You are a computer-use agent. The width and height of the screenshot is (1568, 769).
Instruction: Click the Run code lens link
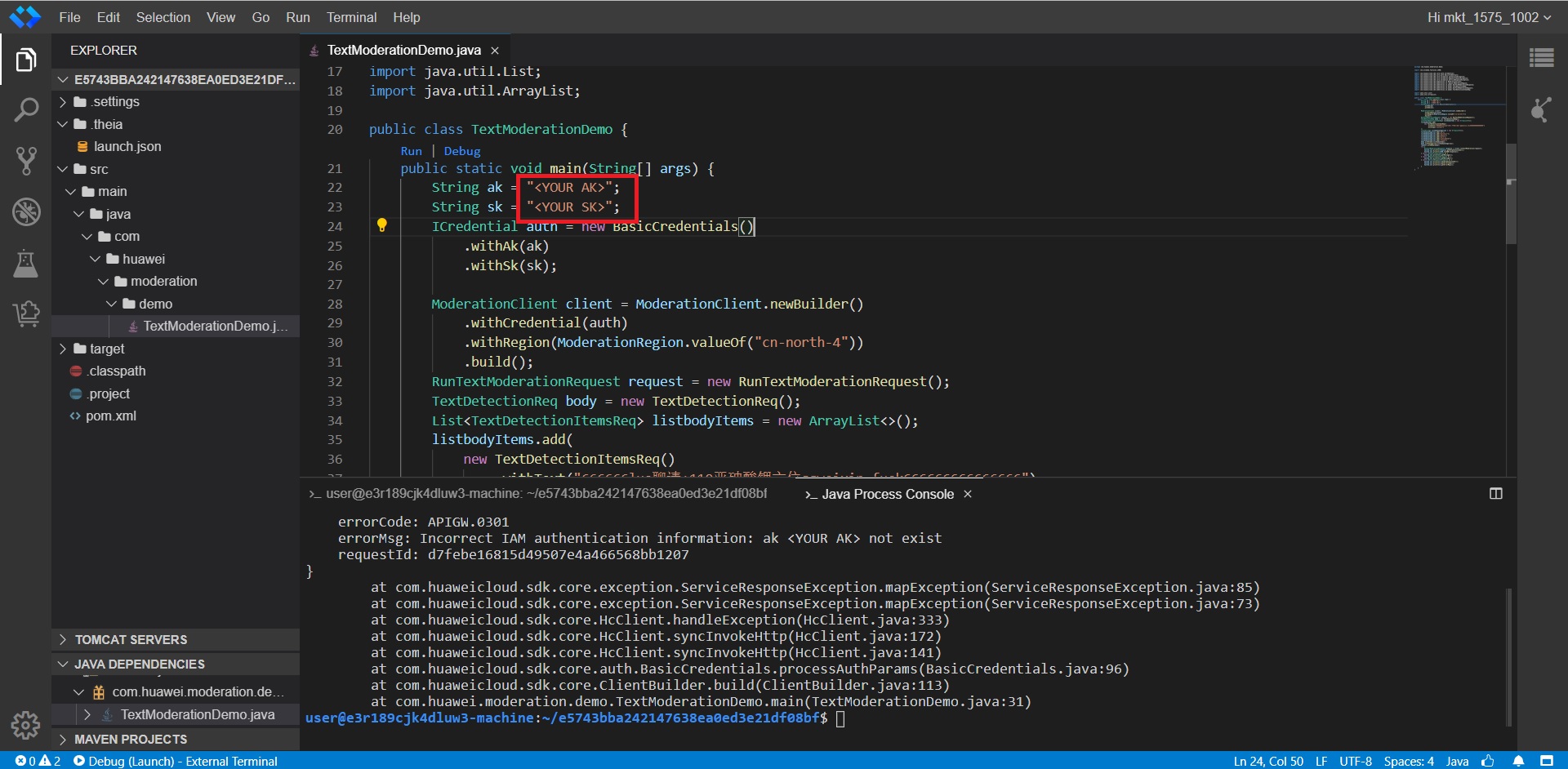(411, 151)
